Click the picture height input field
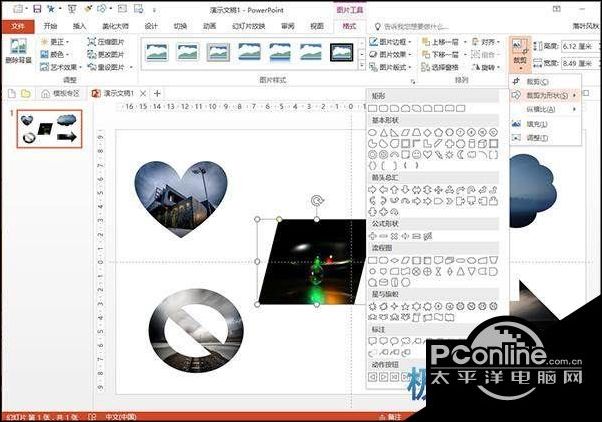602x422 pixels. click(x=580, y=46)
